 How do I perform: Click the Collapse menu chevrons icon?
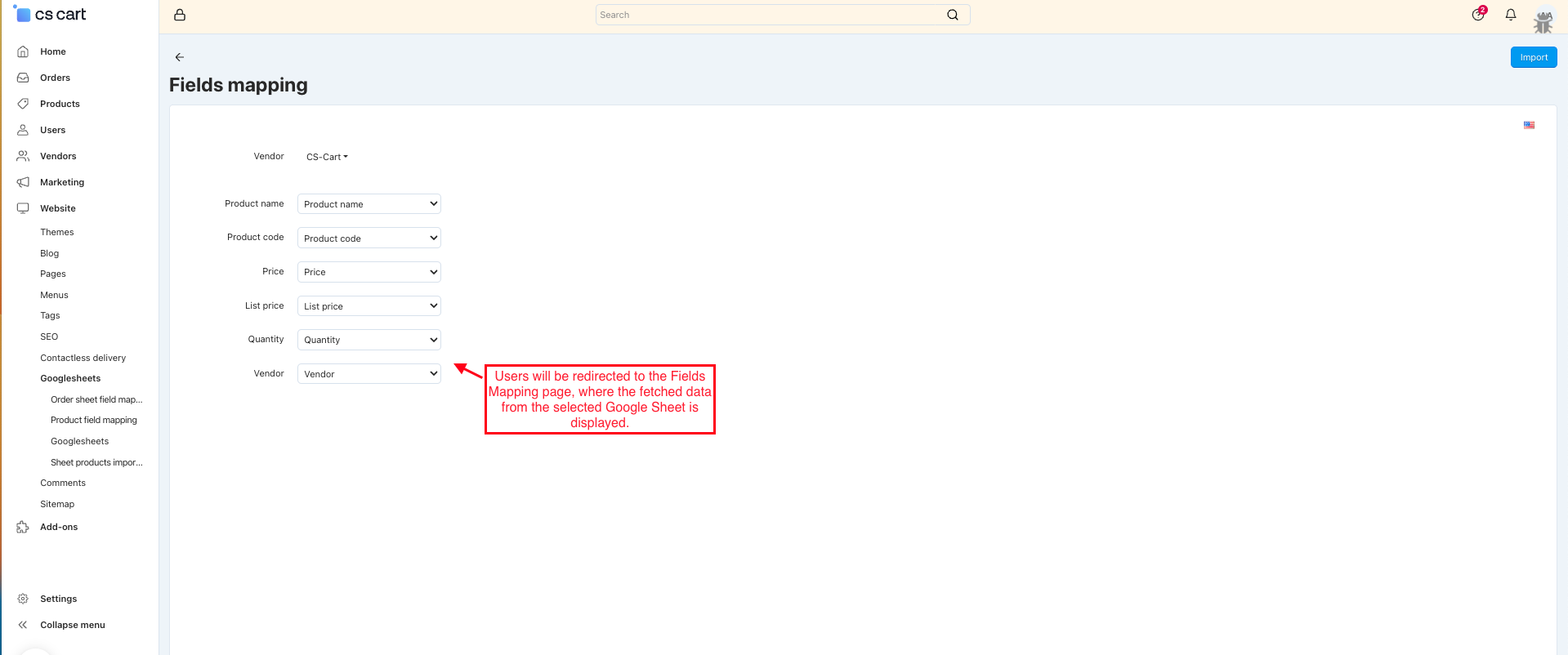pos(23,625)
